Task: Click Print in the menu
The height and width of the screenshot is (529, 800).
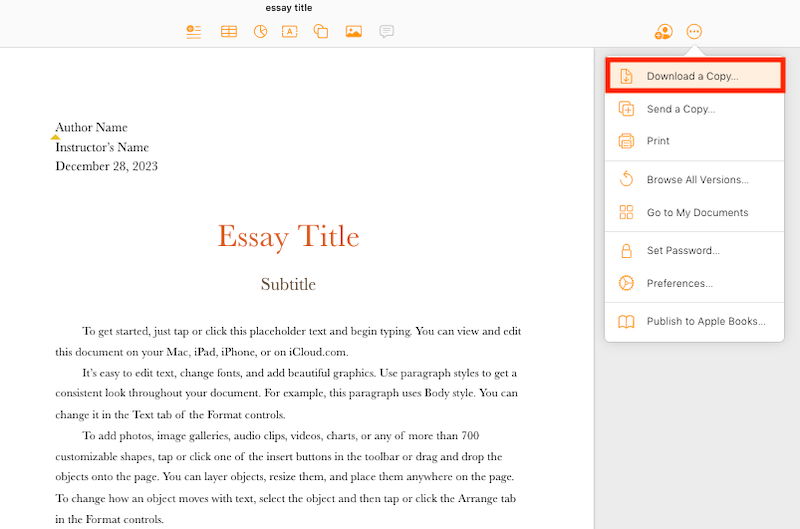Action: (658, 141)
